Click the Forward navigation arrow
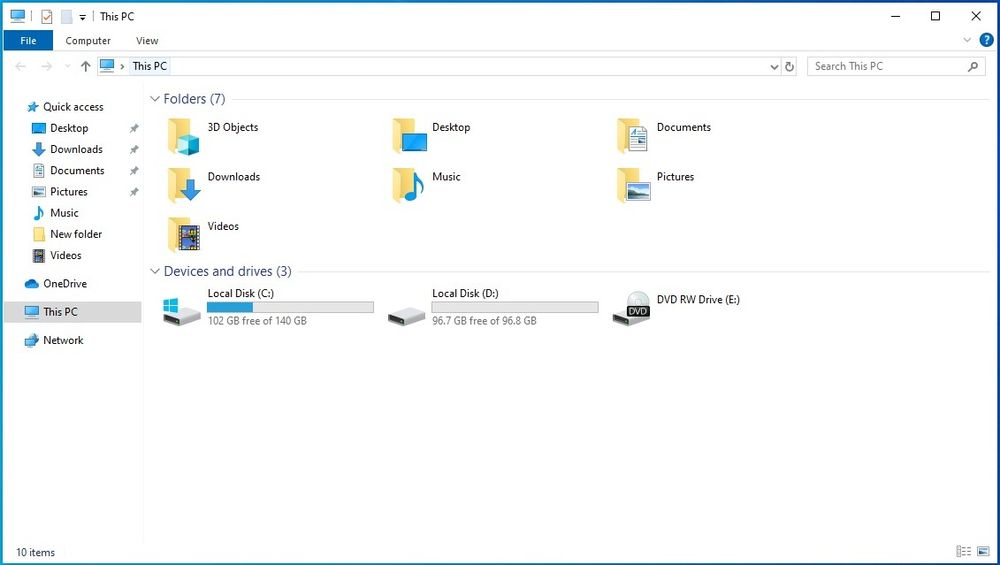The height and width of the screenshot is (565, 1000). pos(46,66)
